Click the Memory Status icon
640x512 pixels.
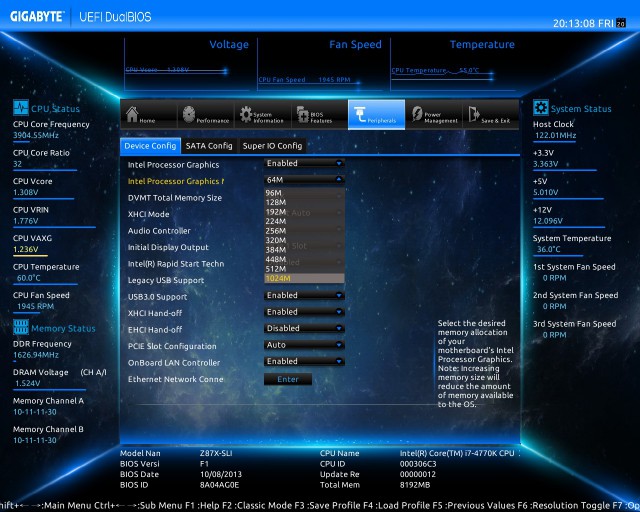tap(21, 327)
